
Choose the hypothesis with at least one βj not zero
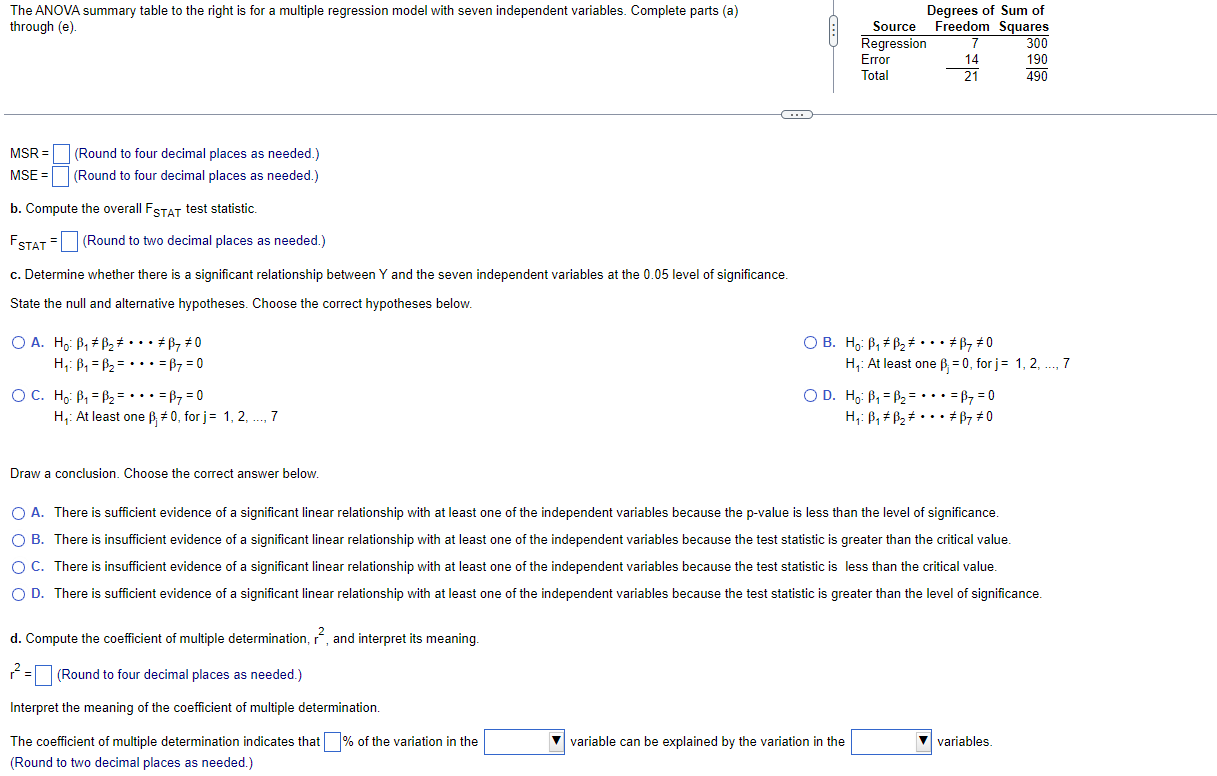tap(18, 395)
